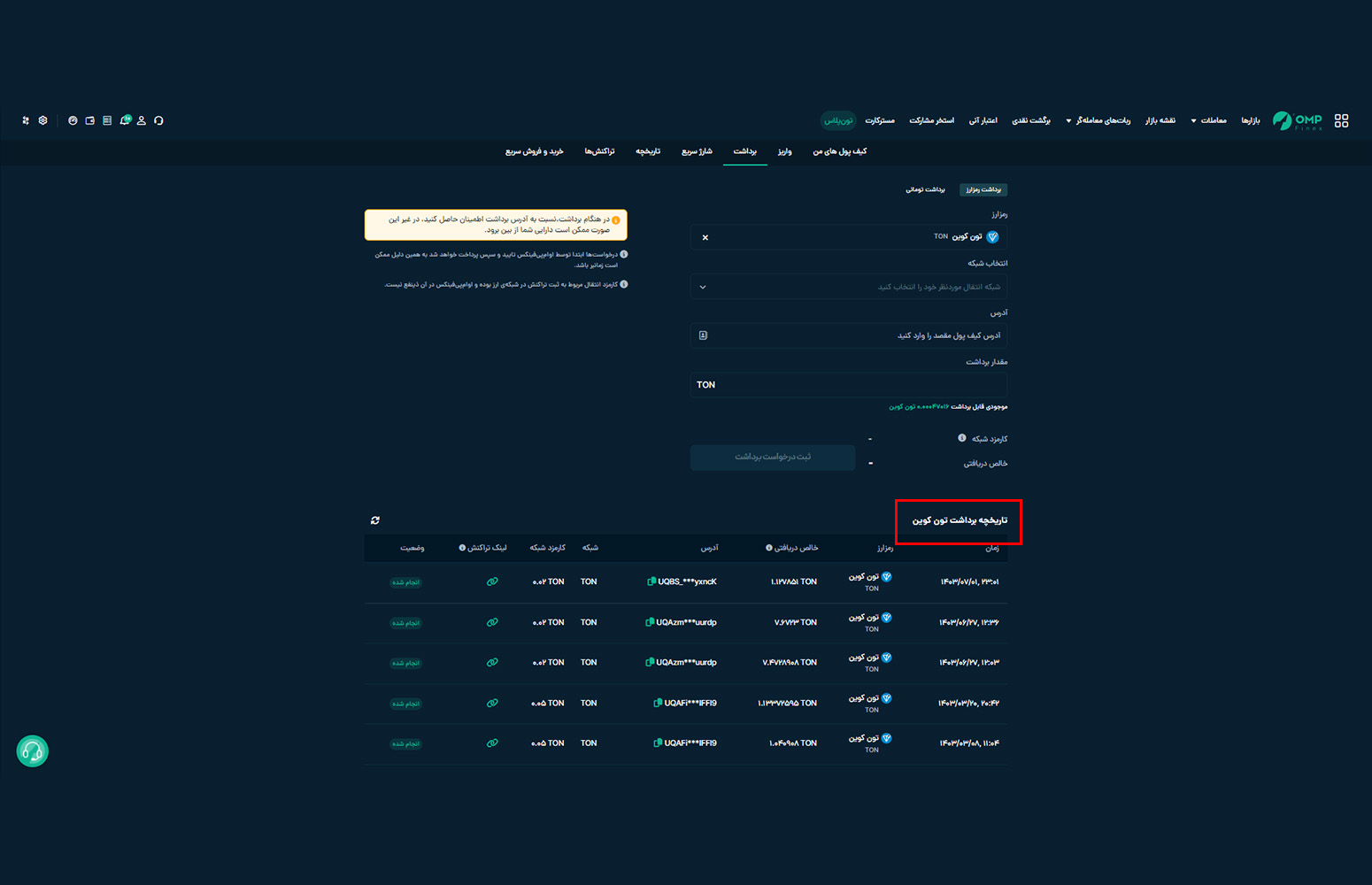Open the user profile icon
This screenshot has width=1372, height=885.
[141, 120]
